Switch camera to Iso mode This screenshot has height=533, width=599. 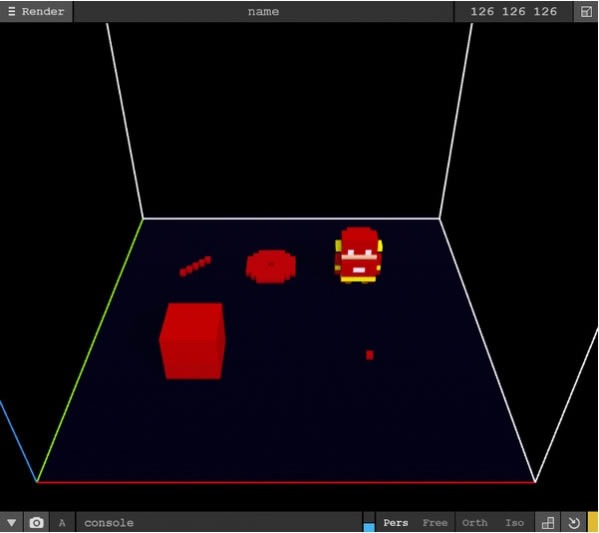tap(514, 522)
